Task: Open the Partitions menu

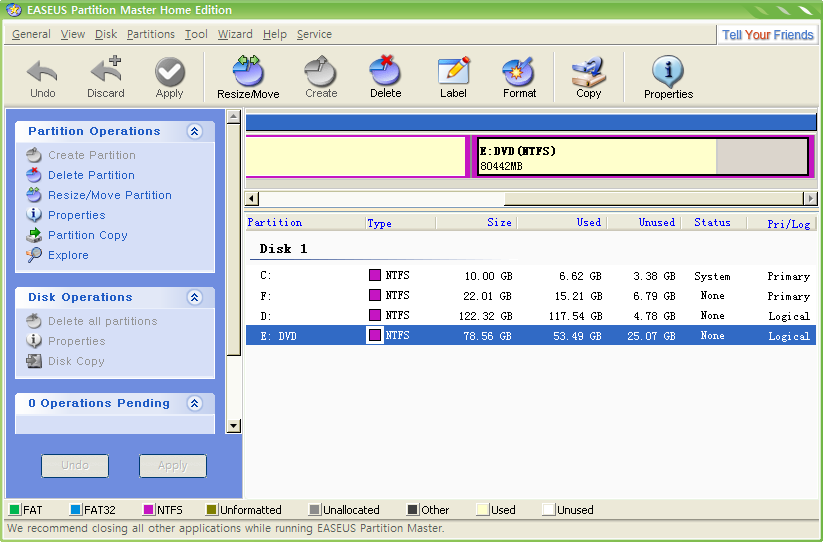Action: (151, 34)
